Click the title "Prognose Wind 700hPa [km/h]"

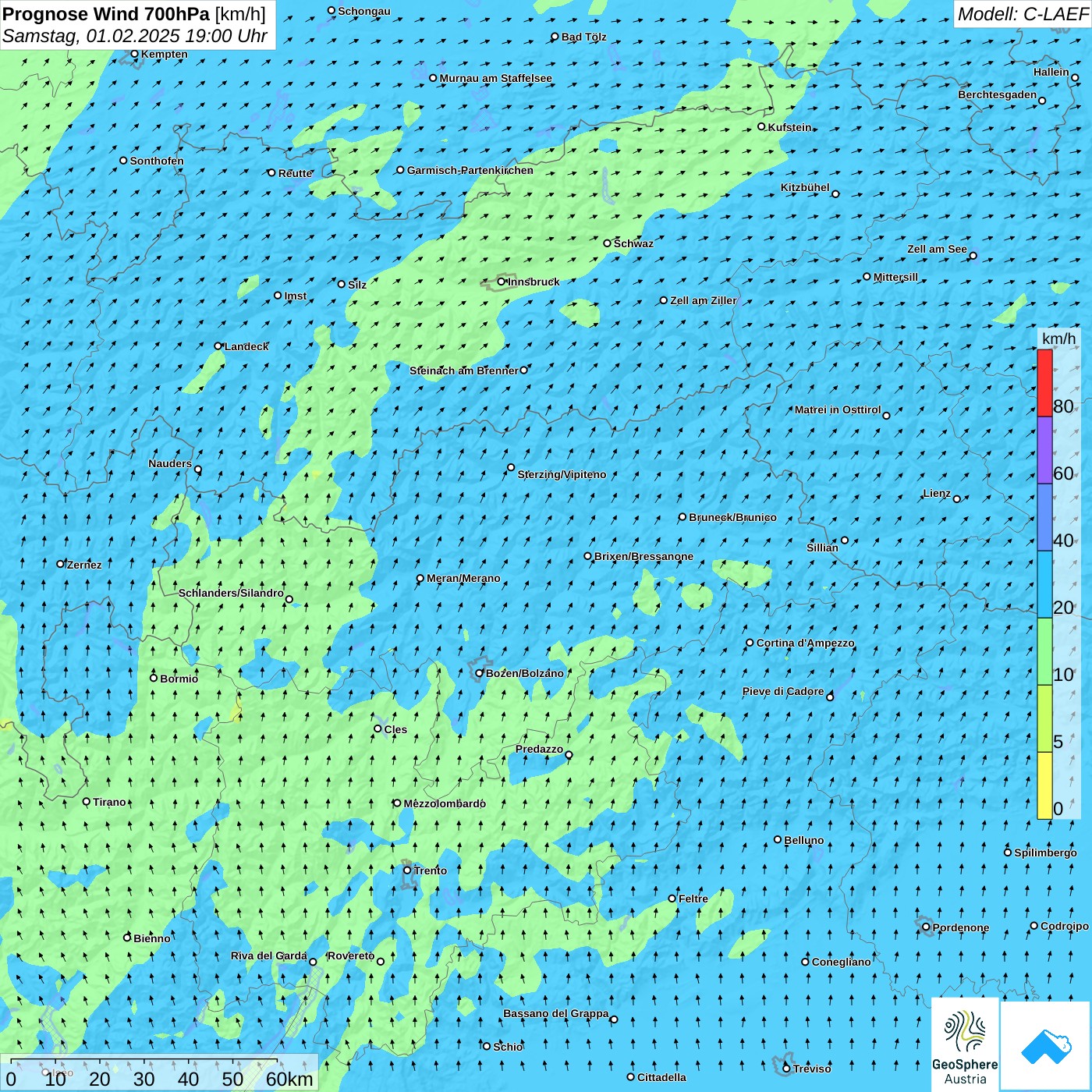(x=134, y=13)
